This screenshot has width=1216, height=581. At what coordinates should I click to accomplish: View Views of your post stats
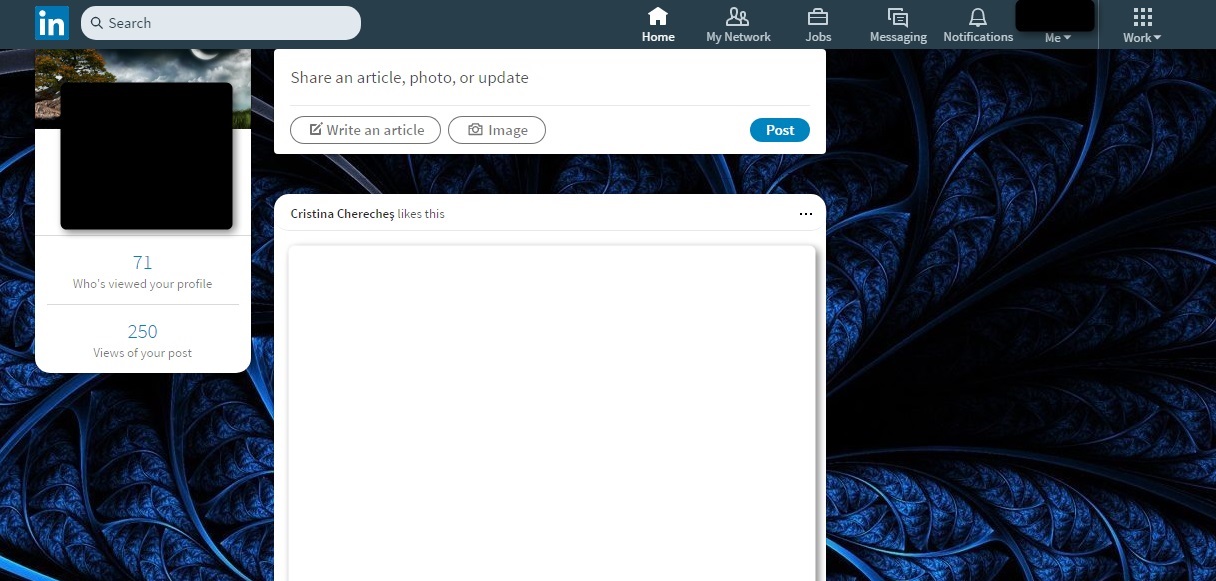pos(142,341)
